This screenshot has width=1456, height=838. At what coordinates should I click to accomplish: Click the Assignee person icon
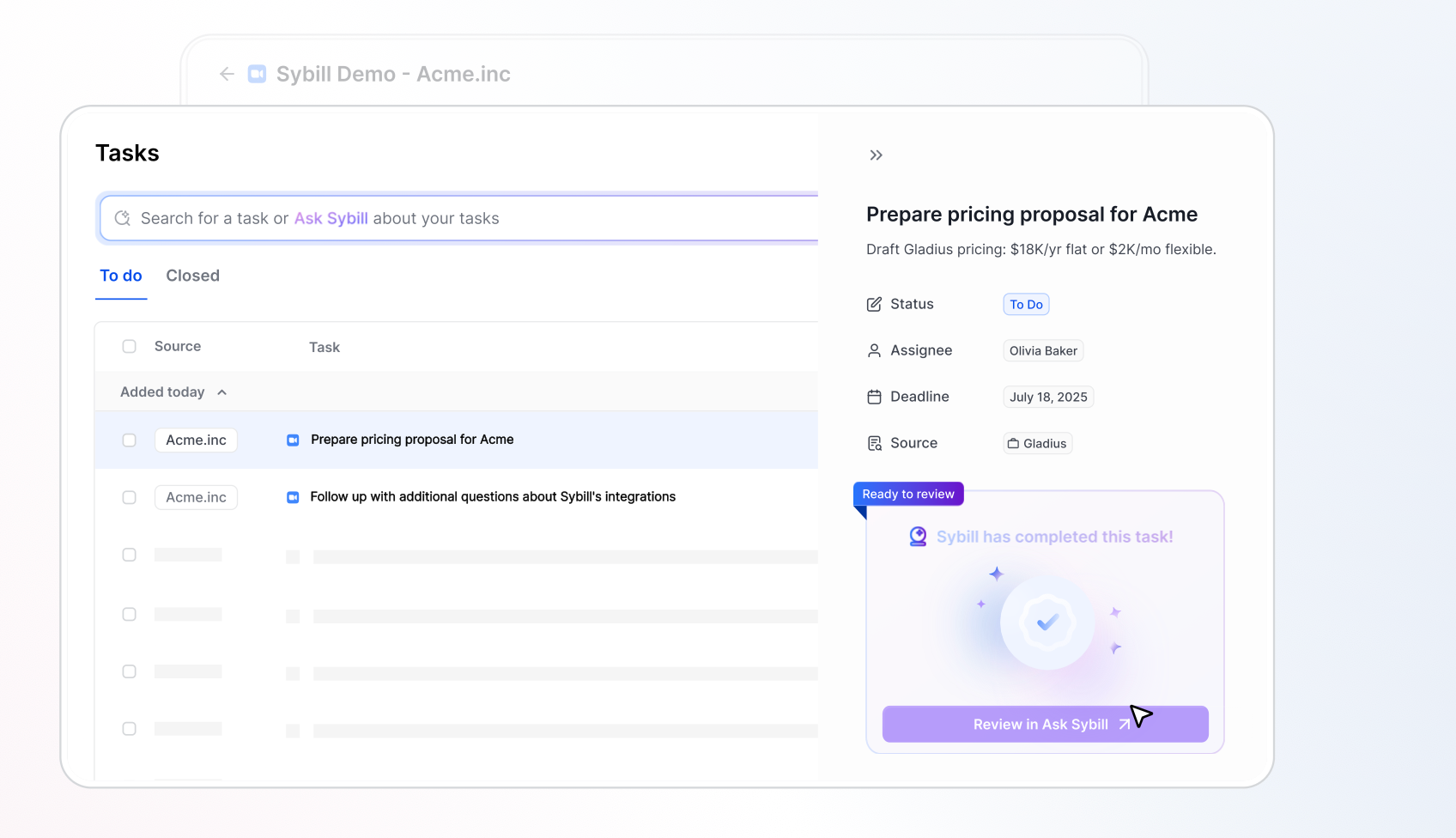(x=874, y=350)
